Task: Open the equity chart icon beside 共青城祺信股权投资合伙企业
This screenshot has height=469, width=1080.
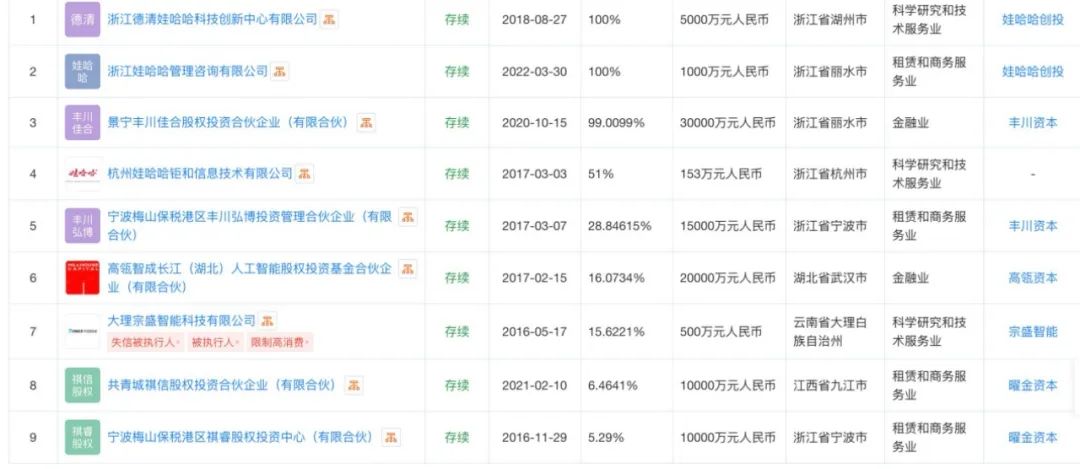Action: [355, 385]
